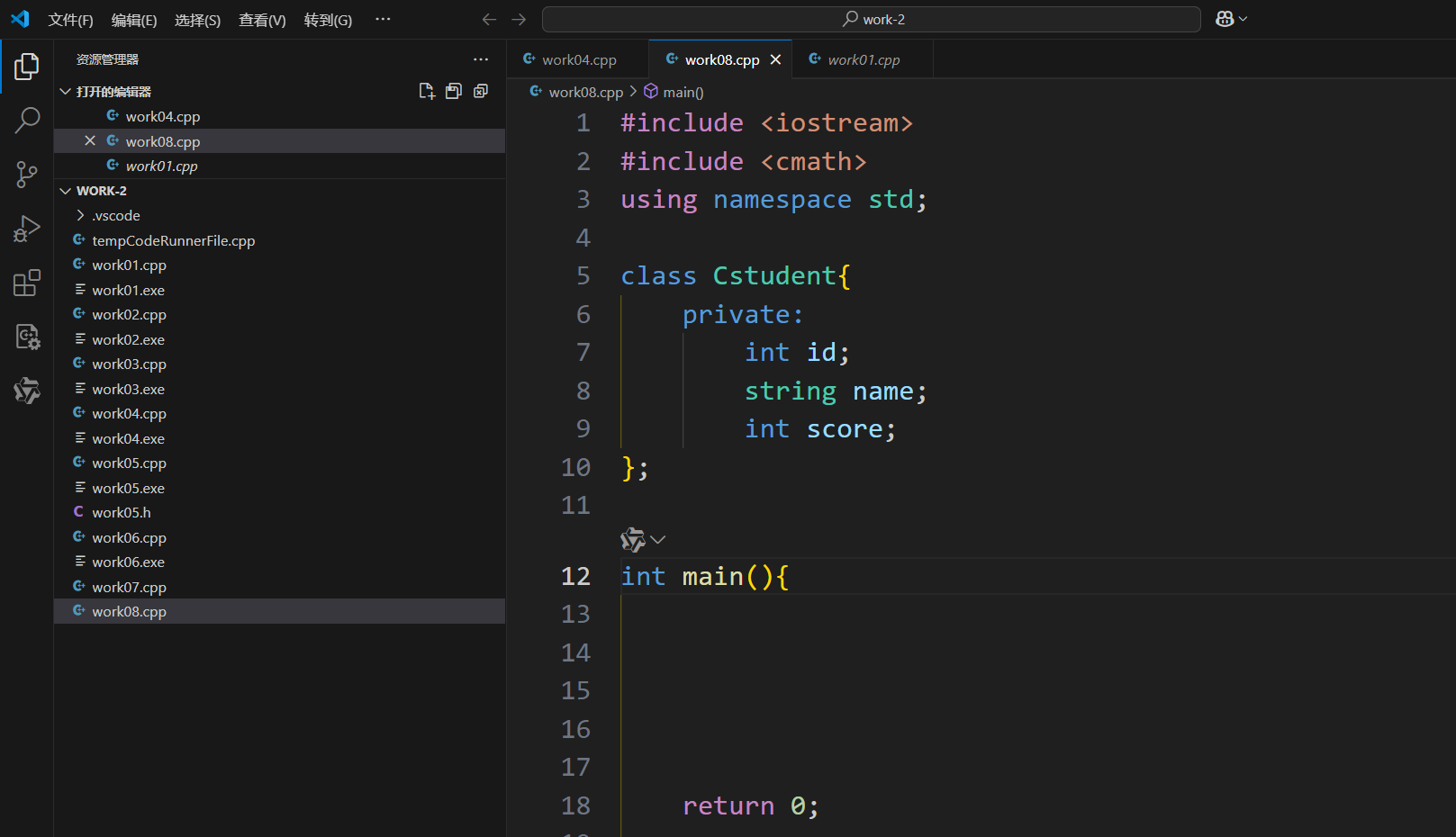
Task: Toggle the Explorer sidebar via its activity bar icon
Action: 28,65
